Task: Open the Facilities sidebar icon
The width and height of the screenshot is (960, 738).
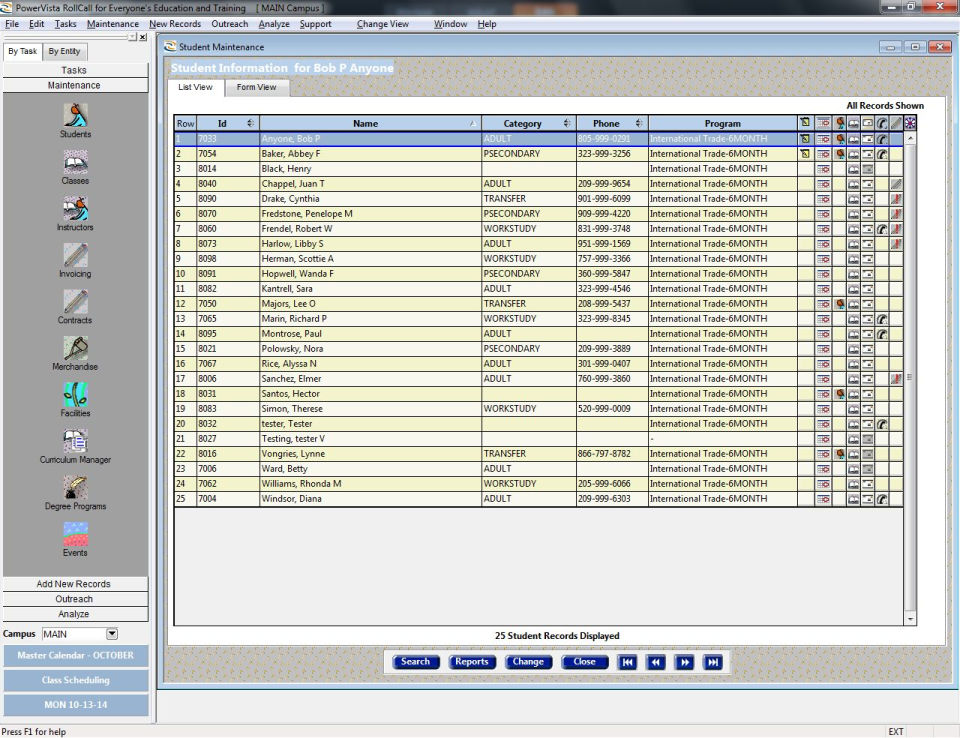Action: click(x=75, y=394)
